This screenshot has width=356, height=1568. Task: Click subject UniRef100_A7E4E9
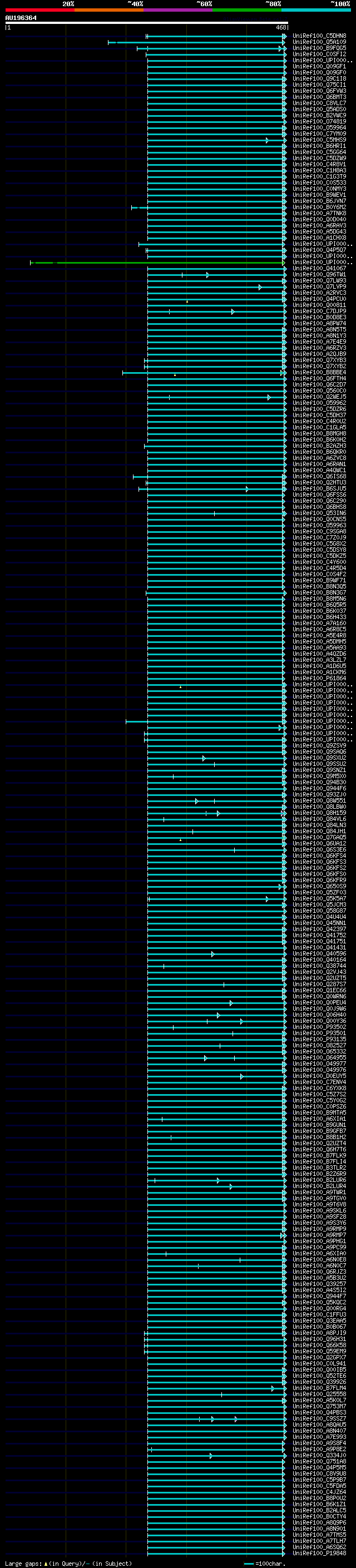coord(319,342)
